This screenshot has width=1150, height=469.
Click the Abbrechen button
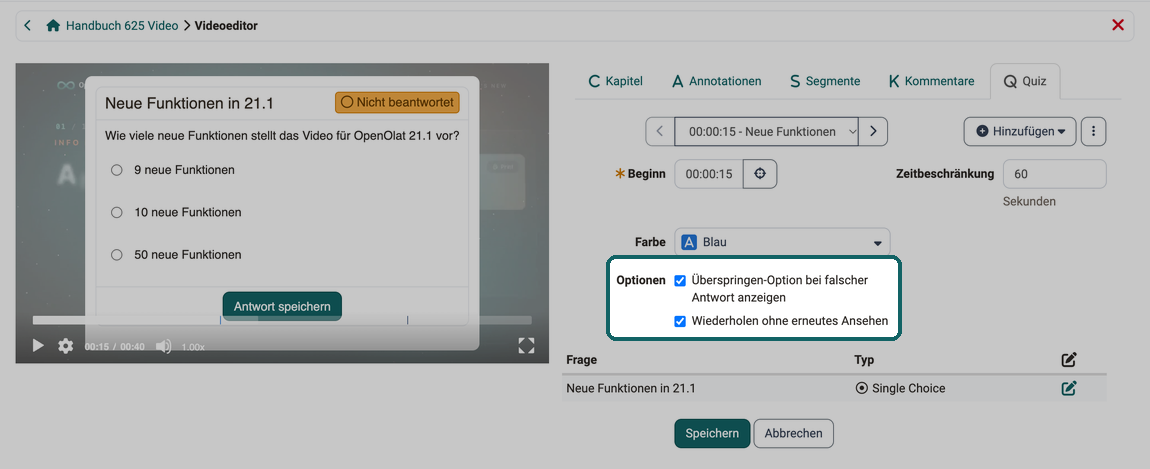793,433
